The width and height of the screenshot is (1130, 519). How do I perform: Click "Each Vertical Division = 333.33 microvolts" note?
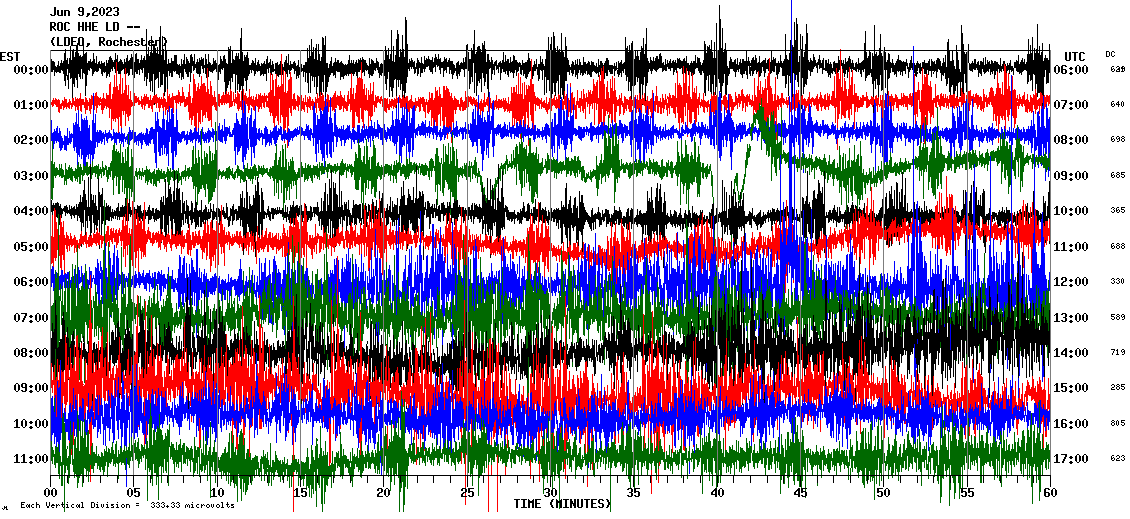tap(127, 505)
